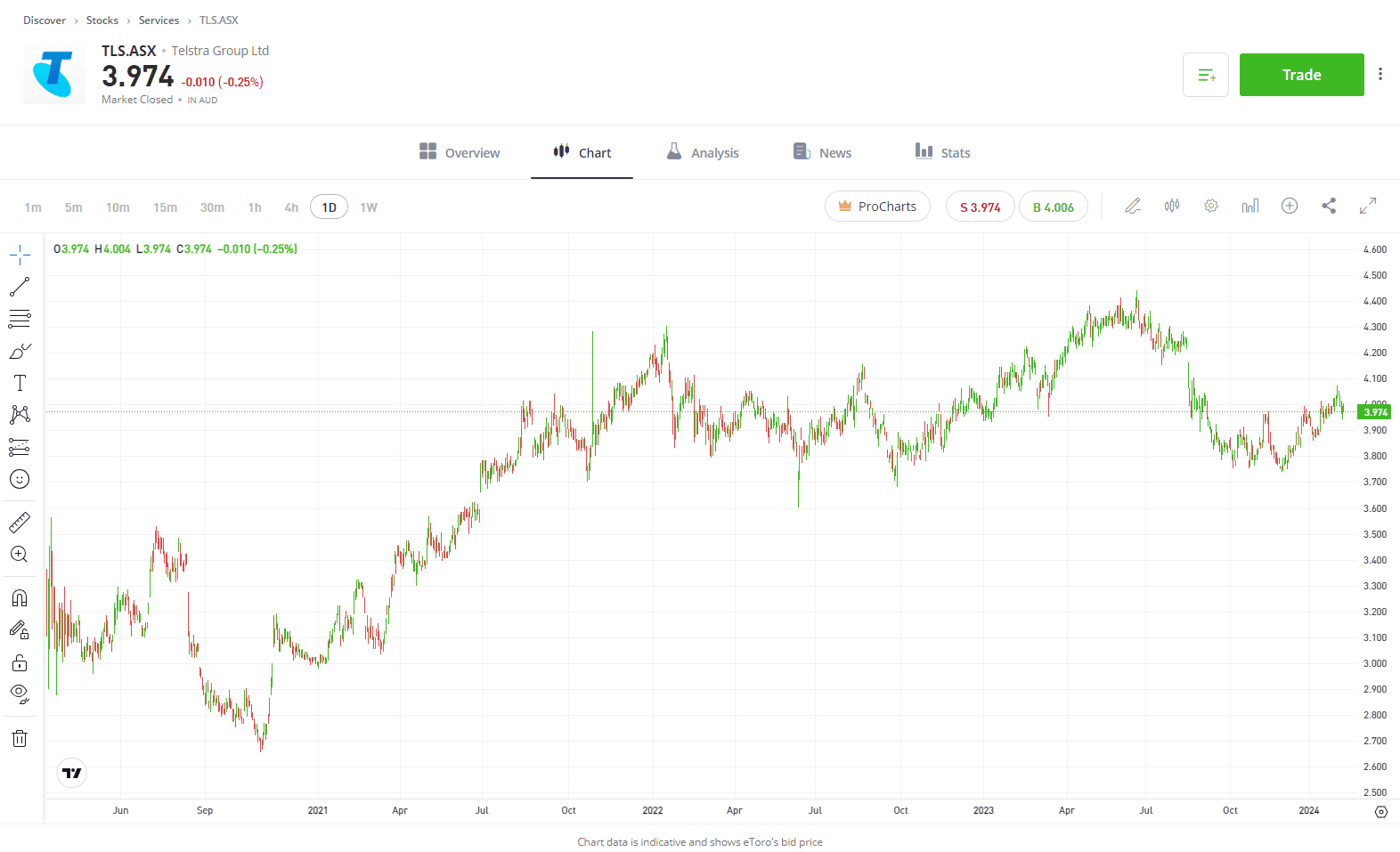Open the emoji icons tool

click(x=20, y=479)
